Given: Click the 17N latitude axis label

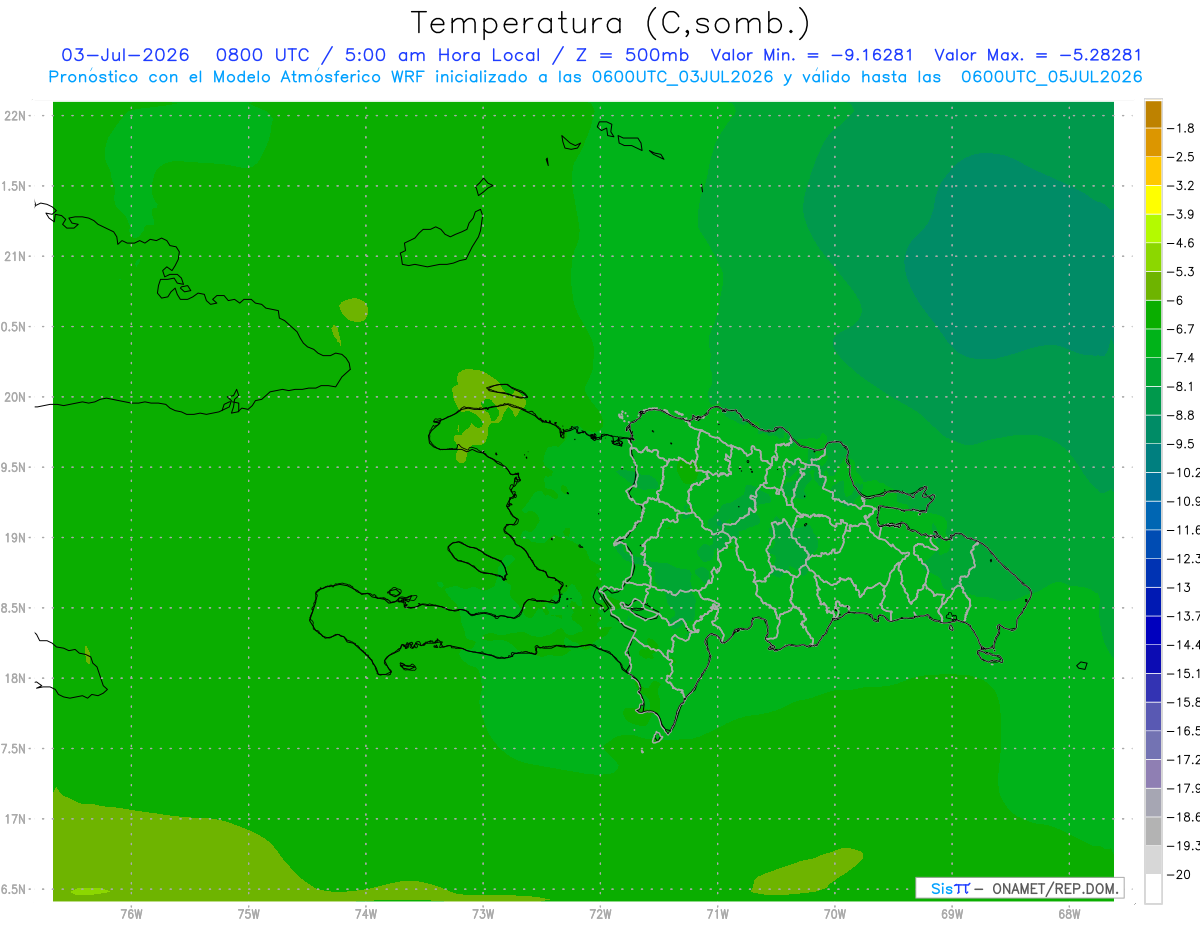Looking at the screenshot, I should (x=16, y=819).
